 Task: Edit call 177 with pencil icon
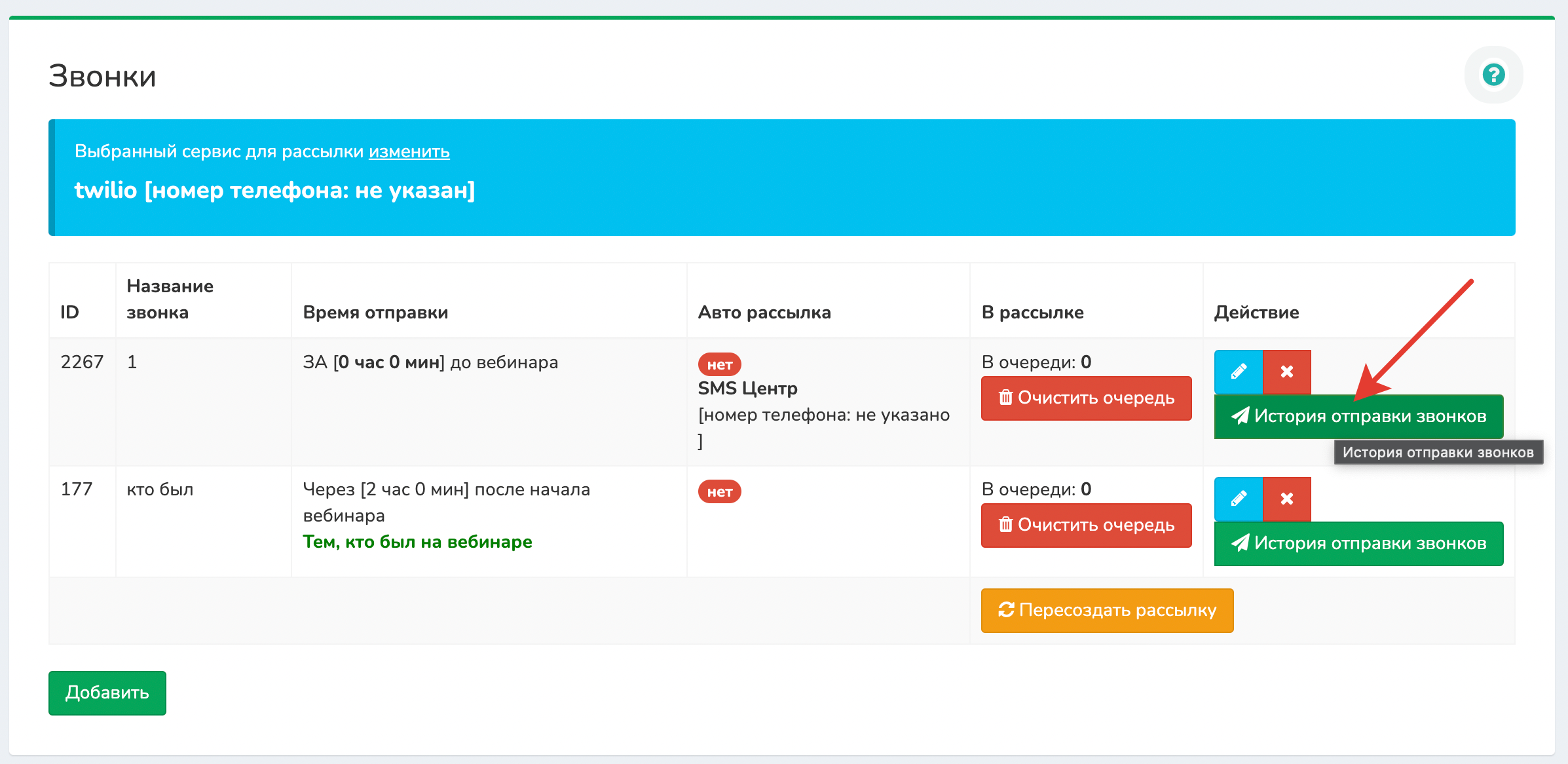point(1238,499)
